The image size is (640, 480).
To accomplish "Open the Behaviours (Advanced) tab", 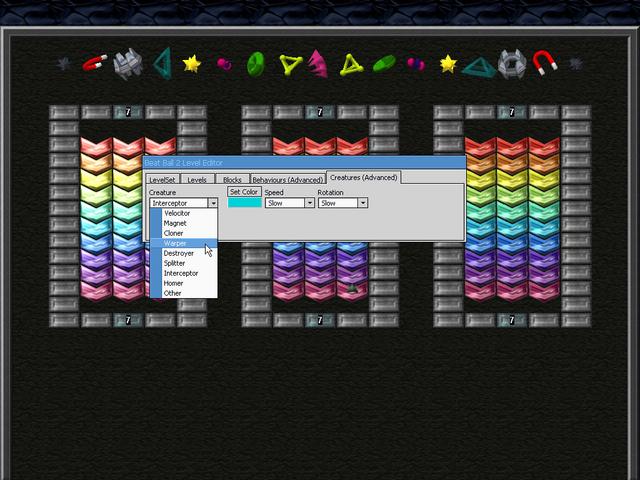I will (x=288, y=180).
